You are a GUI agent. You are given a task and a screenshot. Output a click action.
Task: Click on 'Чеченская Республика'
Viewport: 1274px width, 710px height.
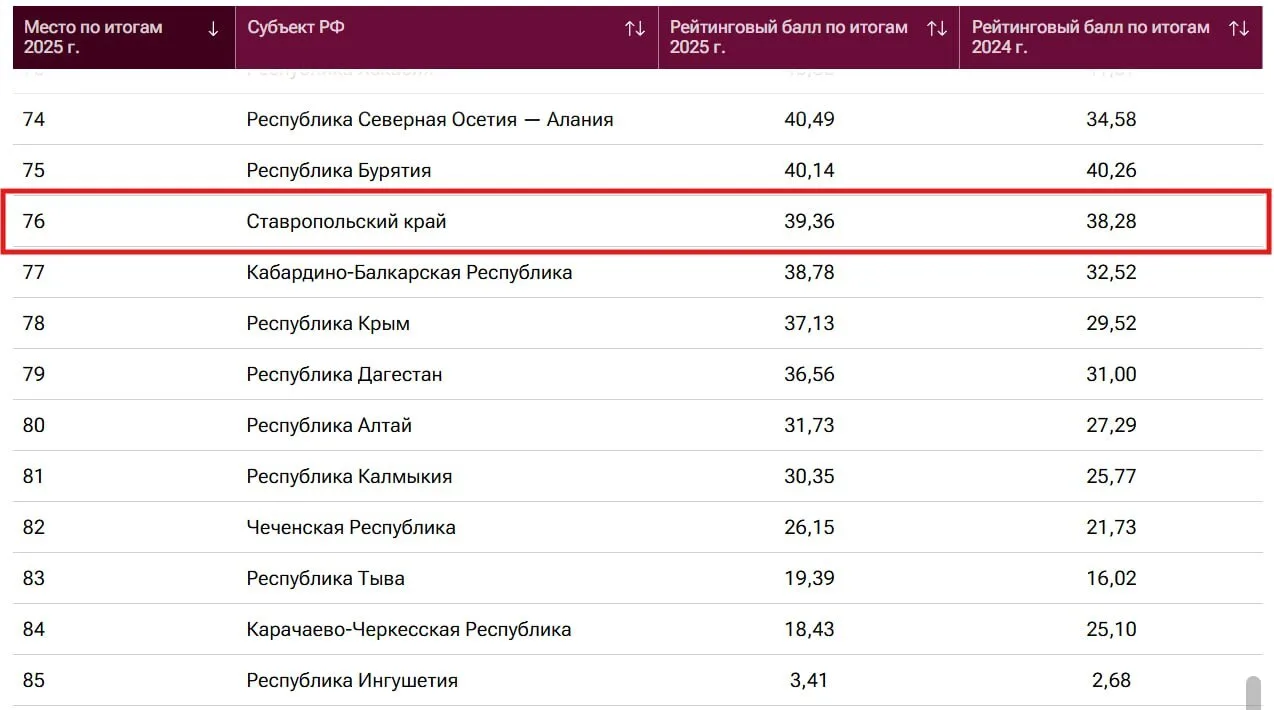tap(351, 527)
